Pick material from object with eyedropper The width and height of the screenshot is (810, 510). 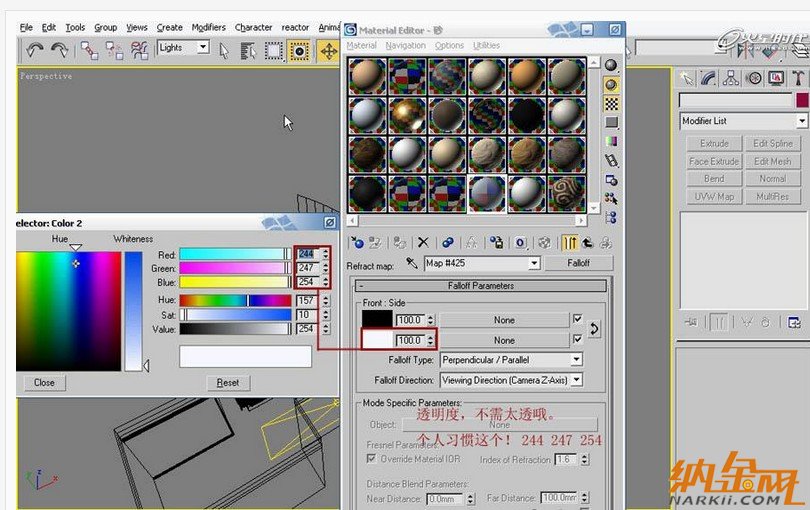coord(411,263)
